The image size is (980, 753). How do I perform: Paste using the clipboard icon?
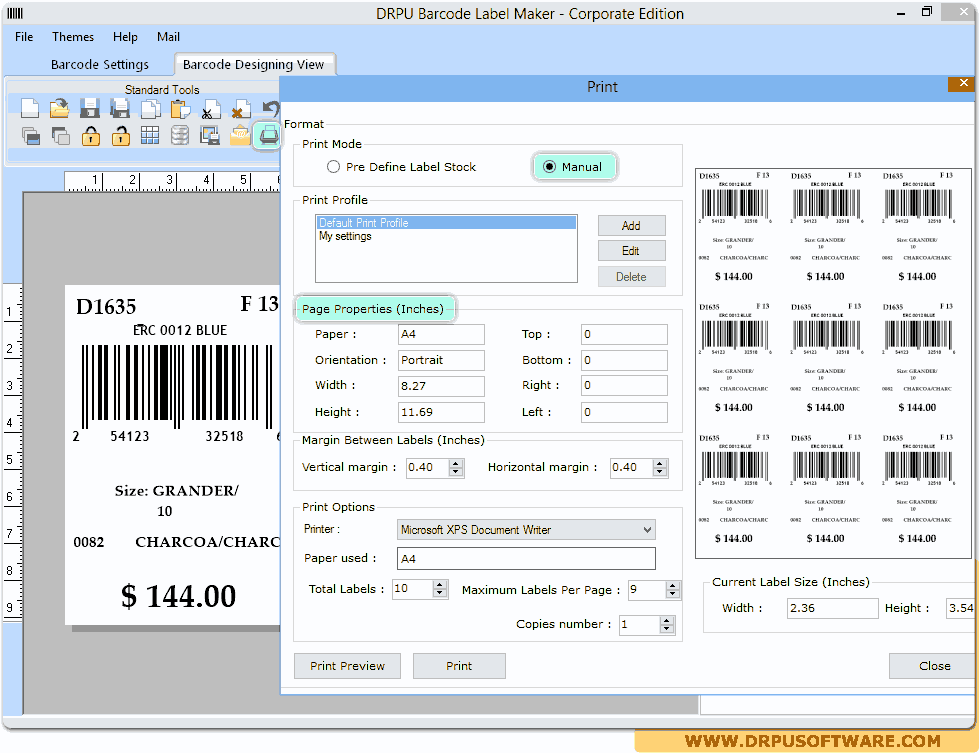coord(180,109)
